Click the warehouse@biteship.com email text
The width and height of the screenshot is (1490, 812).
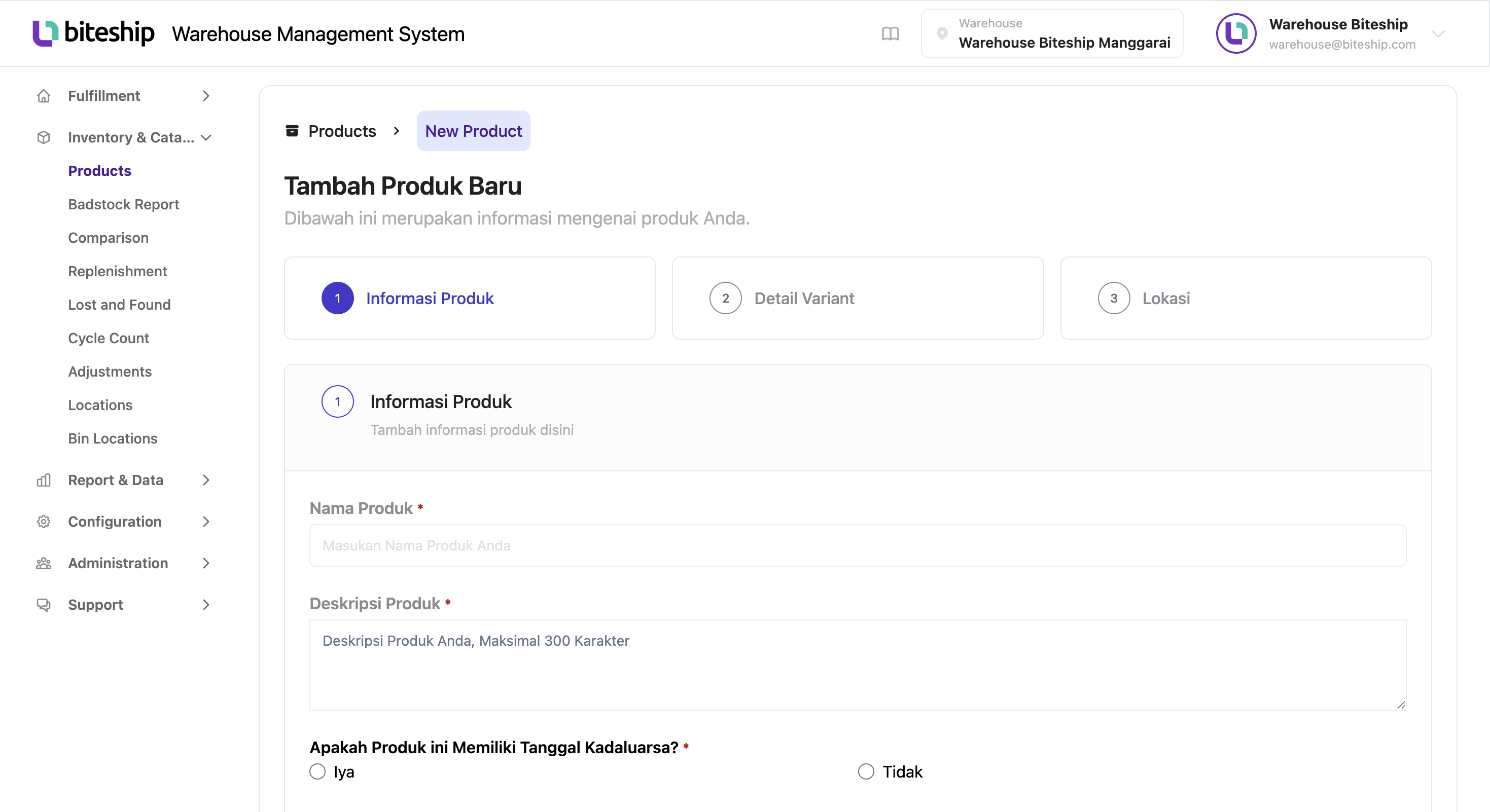click(x=1342, y=45)
